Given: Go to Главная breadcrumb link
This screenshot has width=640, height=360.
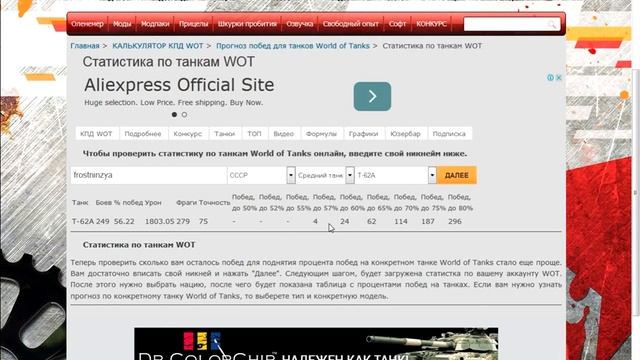Looking at the screenshot, I should [85, 46].
